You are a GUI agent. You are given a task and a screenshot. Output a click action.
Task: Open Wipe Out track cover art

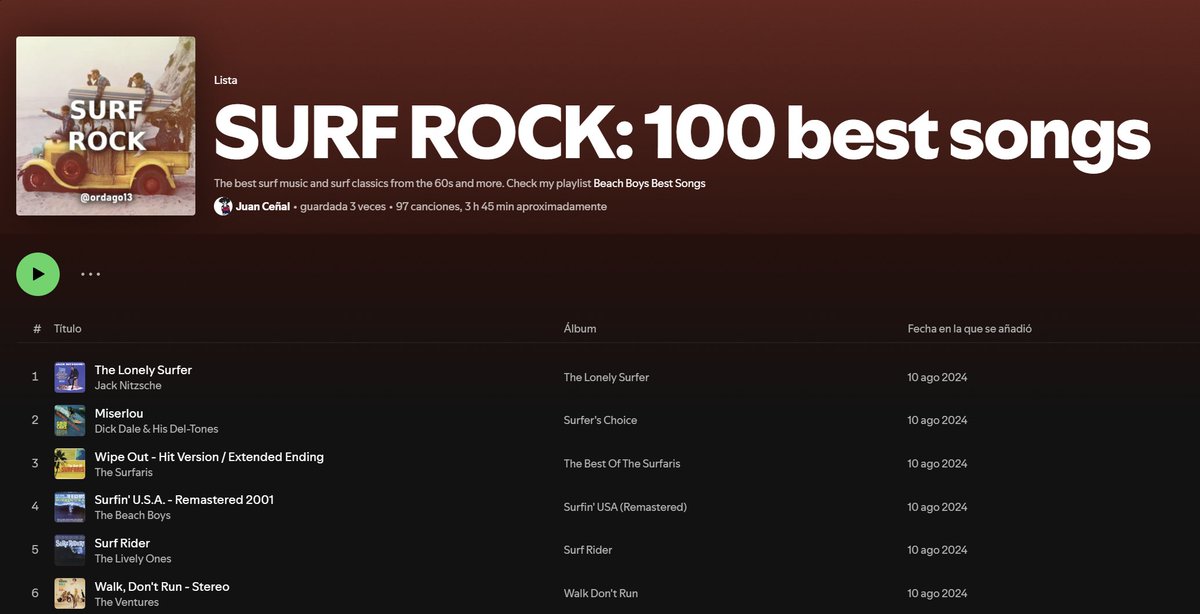coord(70,464)
